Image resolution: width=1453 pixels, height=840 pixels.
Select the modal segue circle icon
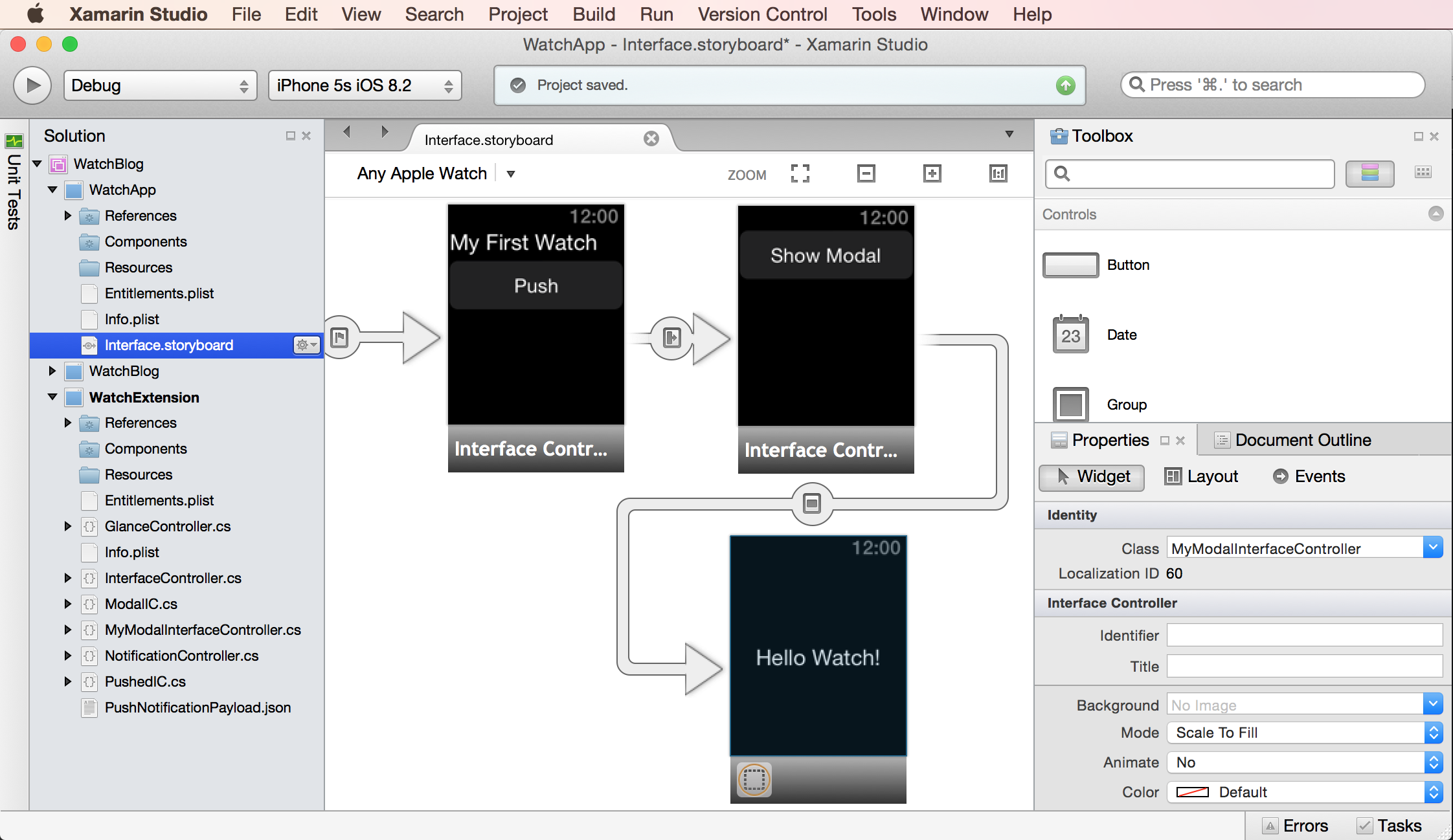812,503
